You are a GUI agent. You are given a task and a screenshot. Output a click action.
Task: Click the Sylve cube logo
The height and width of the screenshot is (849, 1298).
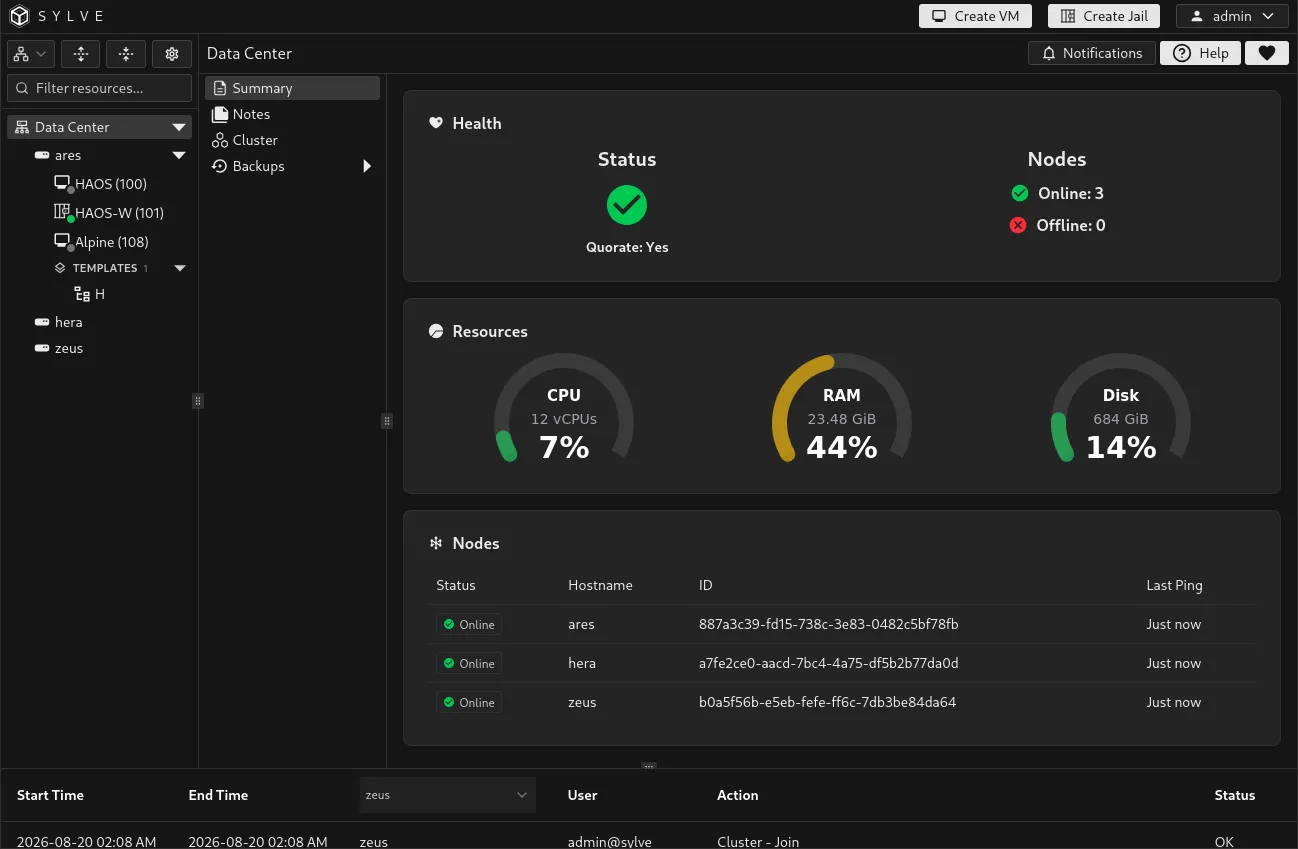click(20, 16)
